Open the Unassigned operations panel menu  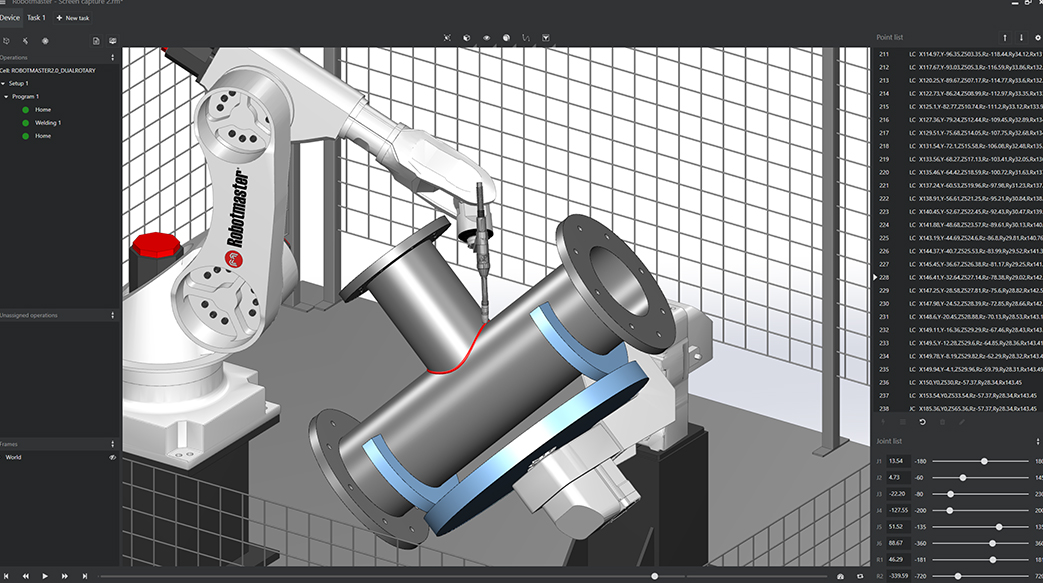tap(112, 315)
